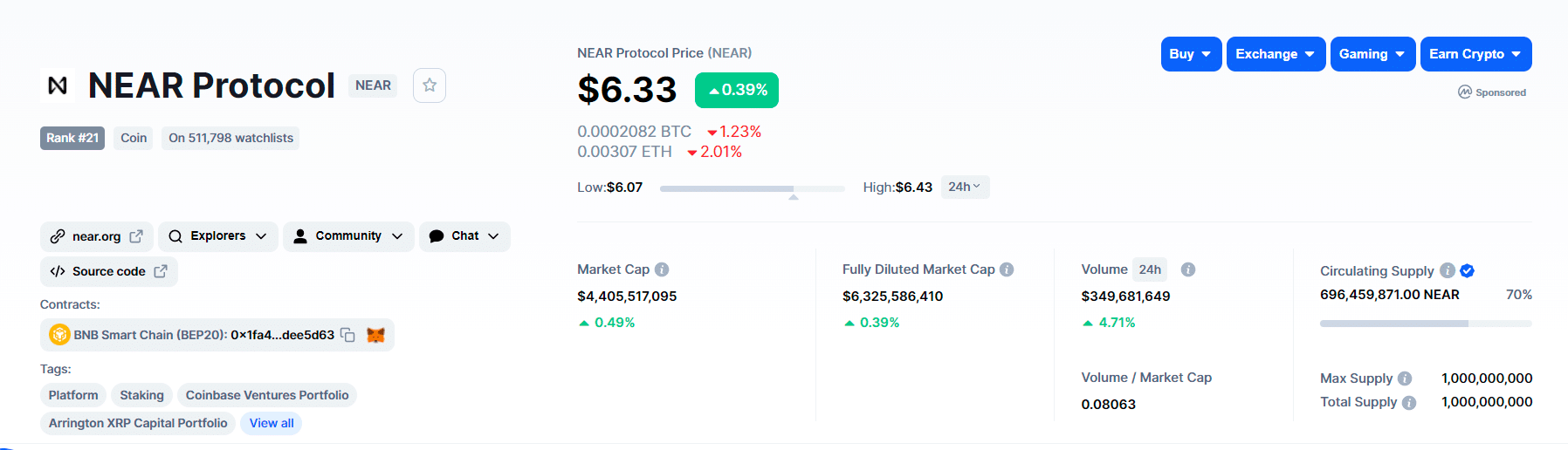Click the BNB Smart Chain contract address text

coord(282,335)
